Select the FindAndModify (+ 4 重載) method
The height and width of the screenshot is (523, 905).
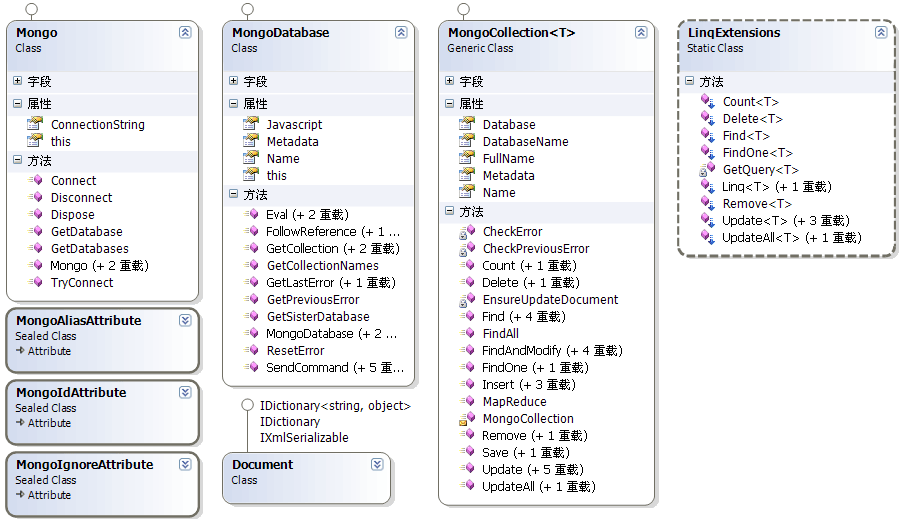coord(552,350)
